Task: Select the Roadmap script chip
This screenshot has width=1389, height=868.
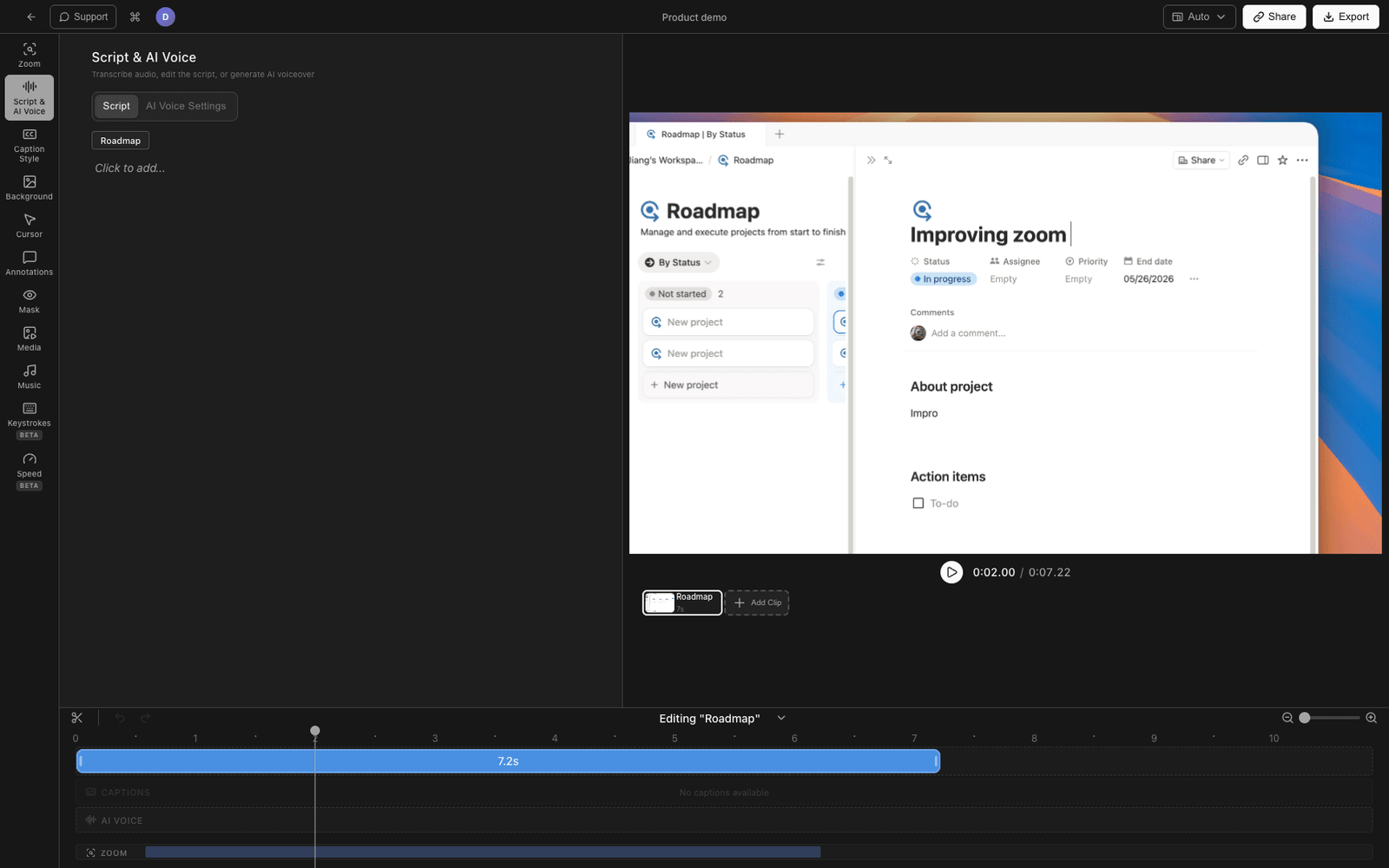Action: pos(121,141)
